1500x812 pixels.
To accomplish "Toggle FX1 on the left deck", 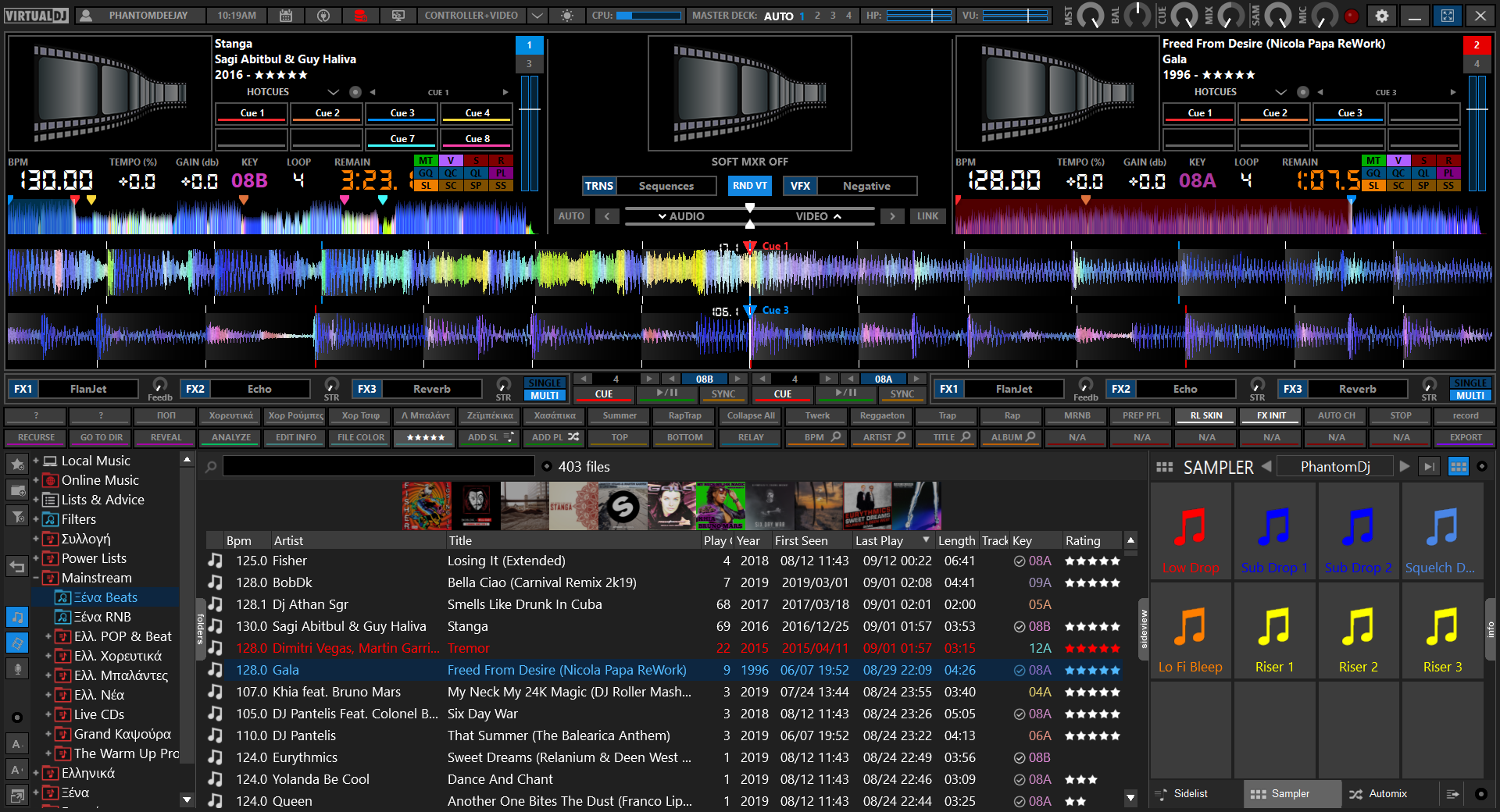I will [x=23, y=389].
